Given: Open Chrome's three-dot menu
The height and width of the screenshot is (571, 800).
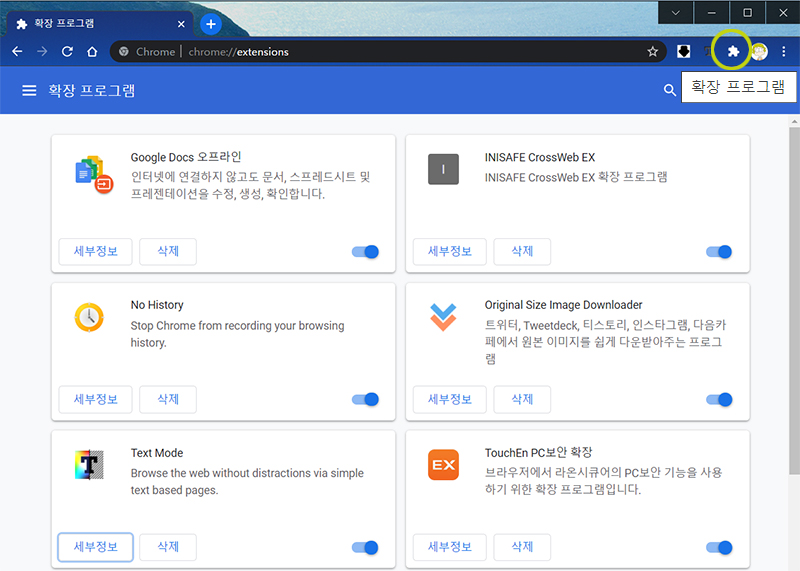Looking at the screenshot, I should 784,52.
